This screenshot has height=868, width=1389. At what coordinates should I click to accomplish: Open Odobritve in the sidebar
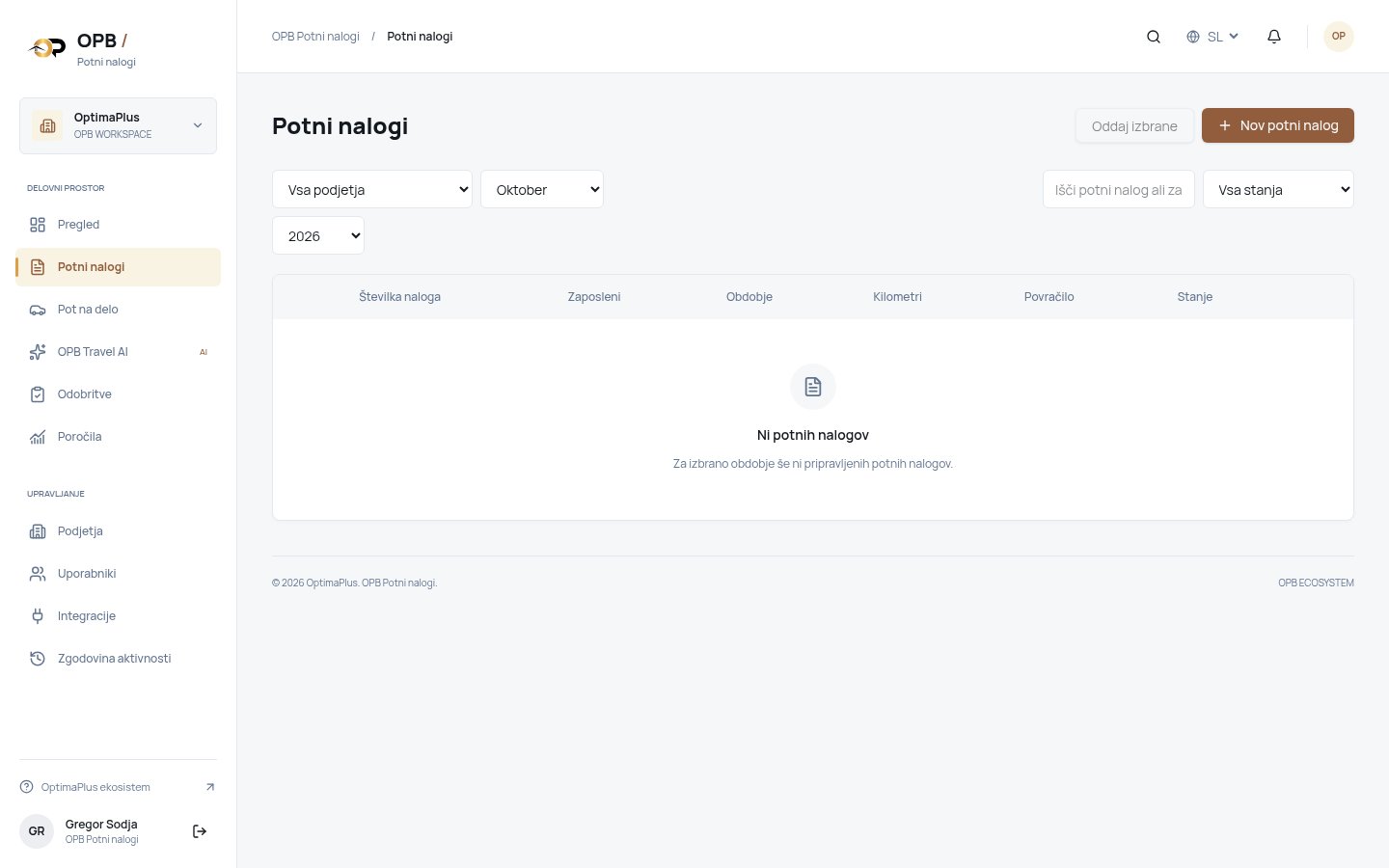118,394
